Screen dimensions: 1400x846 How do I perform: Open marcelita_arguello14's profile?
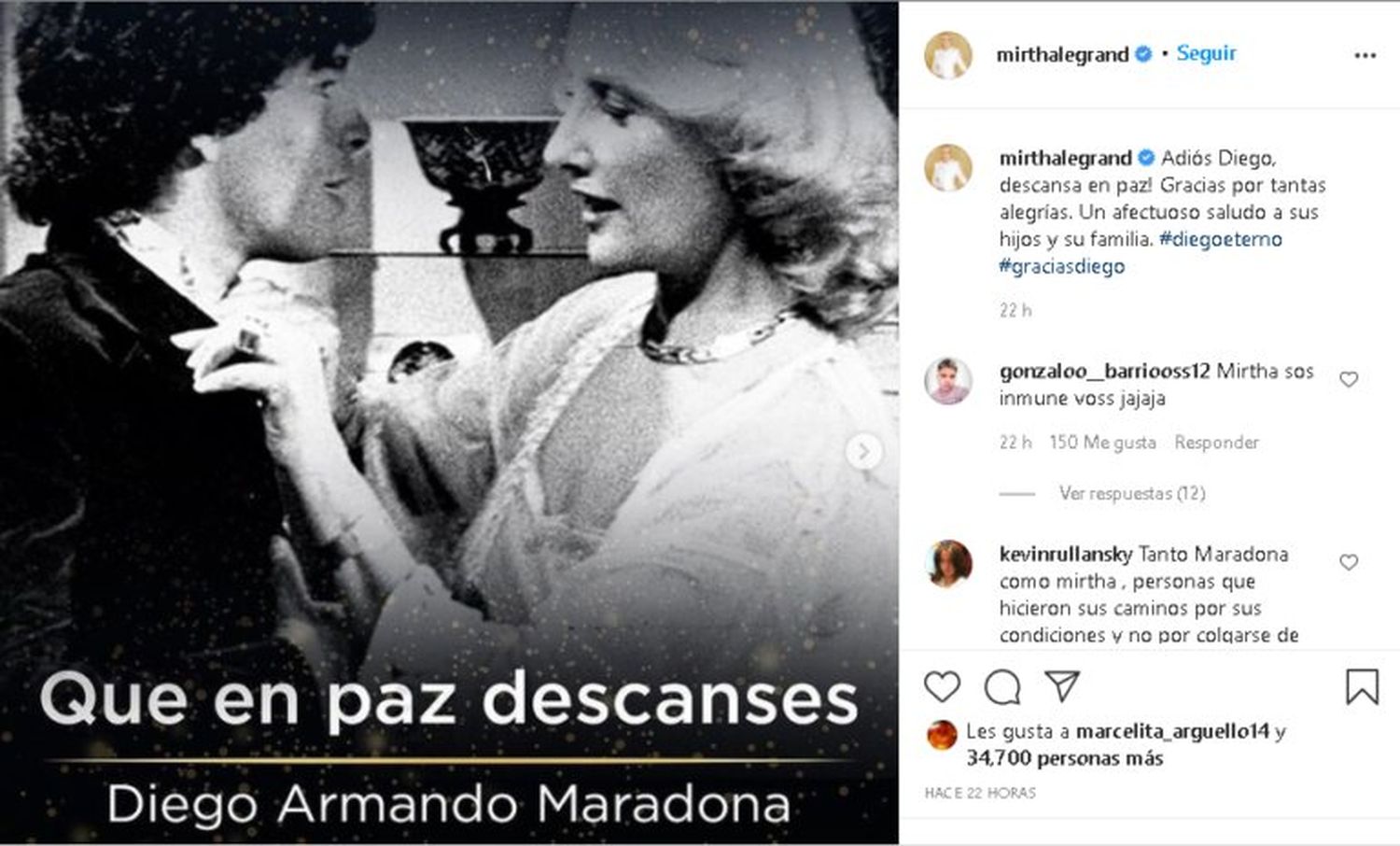[x=1172, y=731]
